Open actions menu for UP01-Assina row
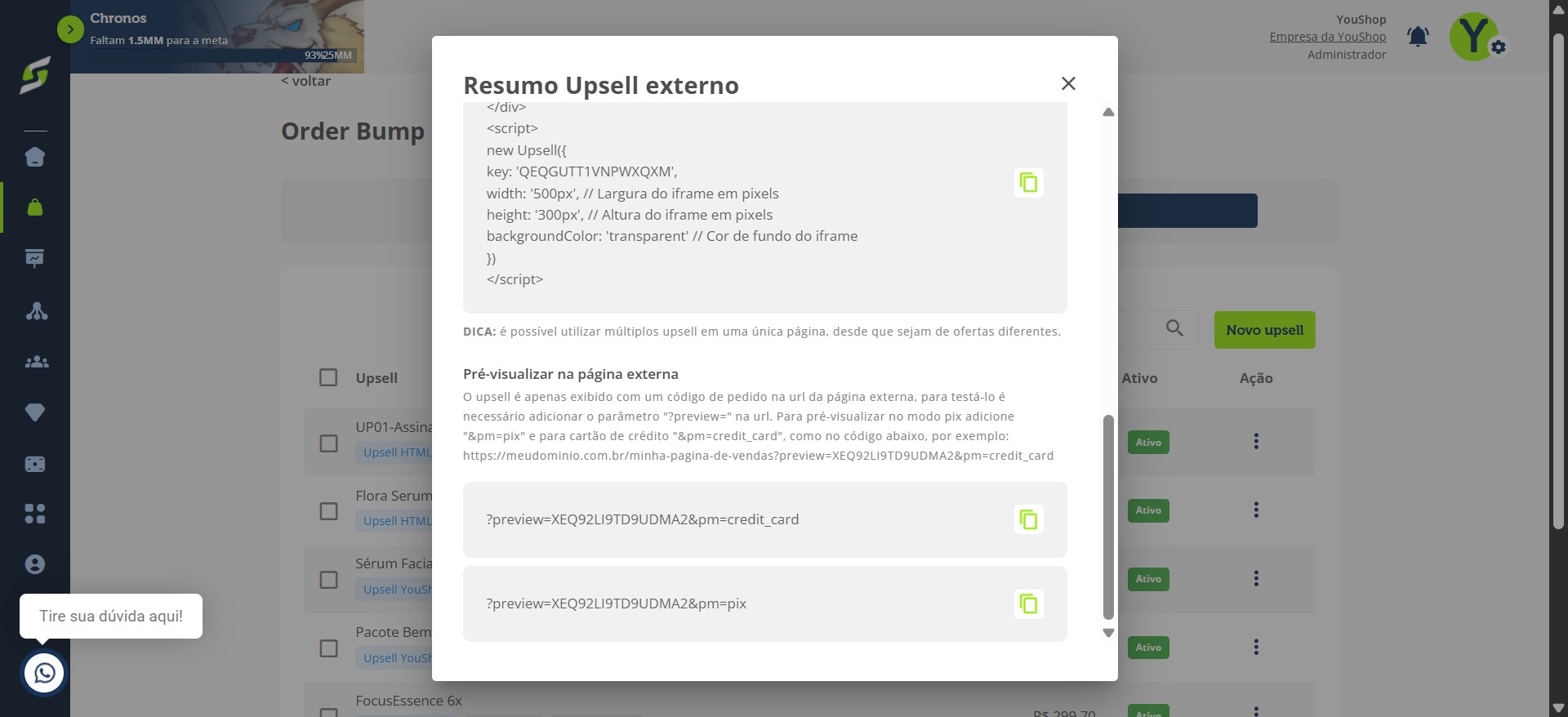1568x717 pixels. coord(1256,442)
